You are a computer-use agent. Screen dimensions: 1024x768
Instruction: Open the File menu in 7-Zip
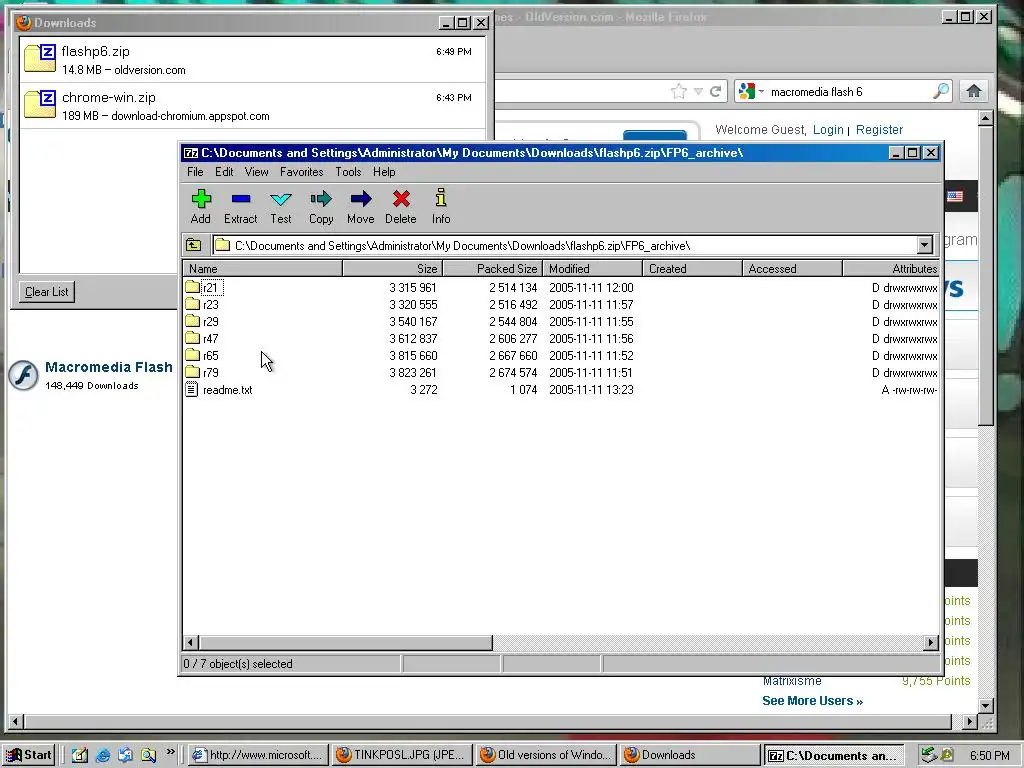click(x=195, y=172)
